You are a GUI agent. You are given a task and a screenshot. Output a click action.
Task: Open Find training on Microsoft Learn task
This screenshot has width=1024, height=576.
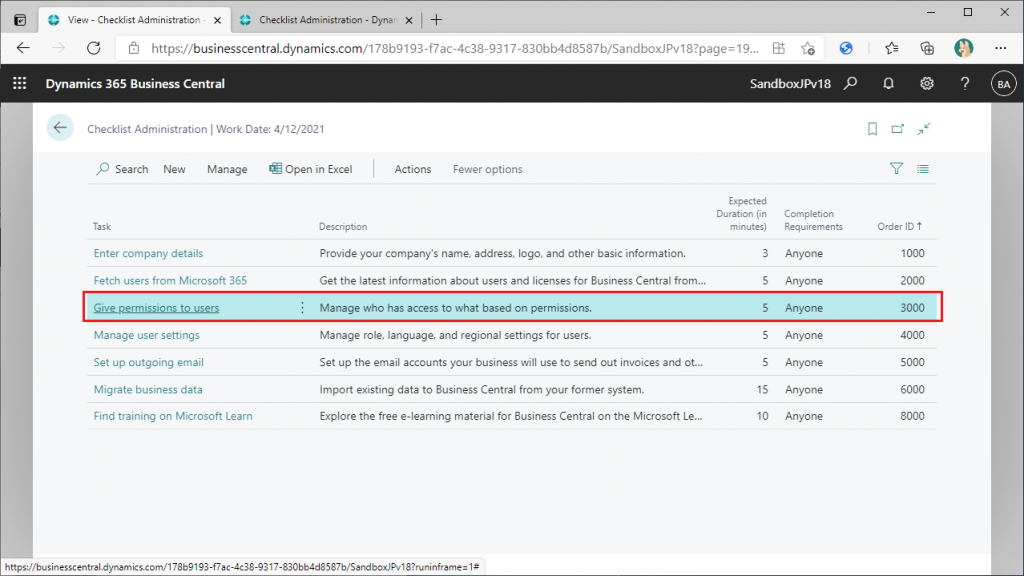click(173, 416)
